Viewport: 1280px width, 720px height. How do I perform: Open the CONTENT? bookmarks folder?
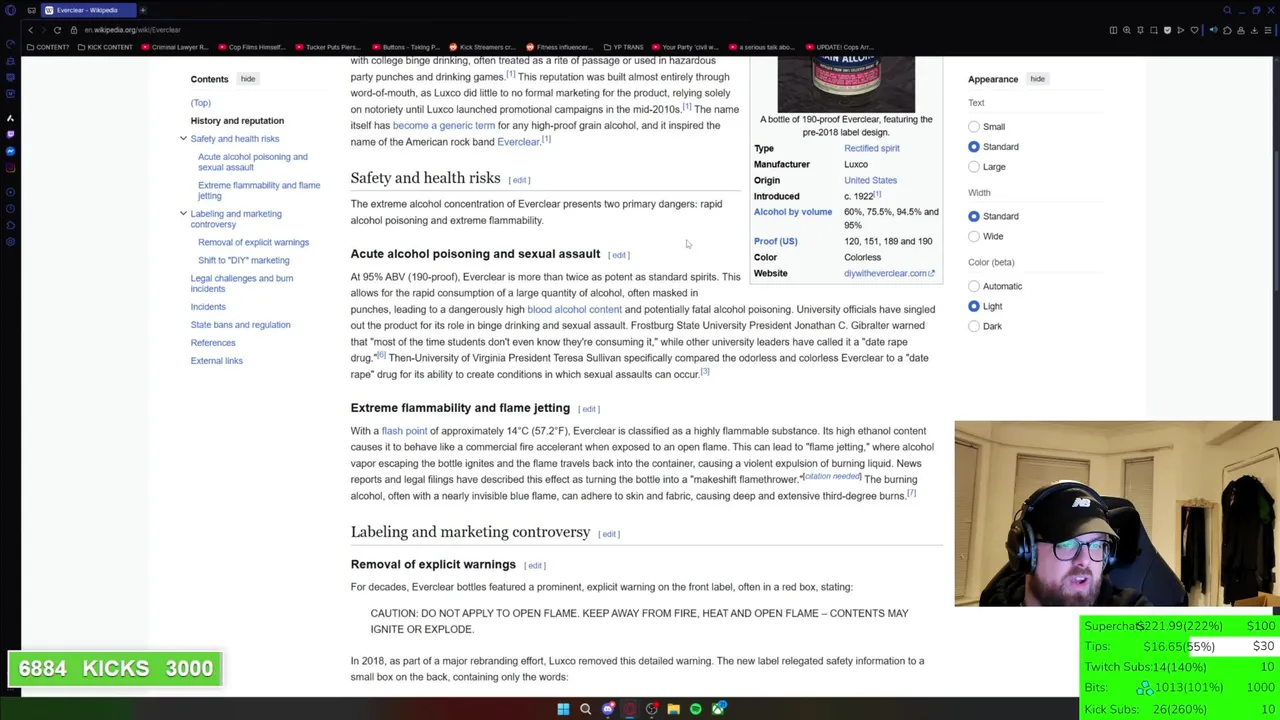[49, 47]
